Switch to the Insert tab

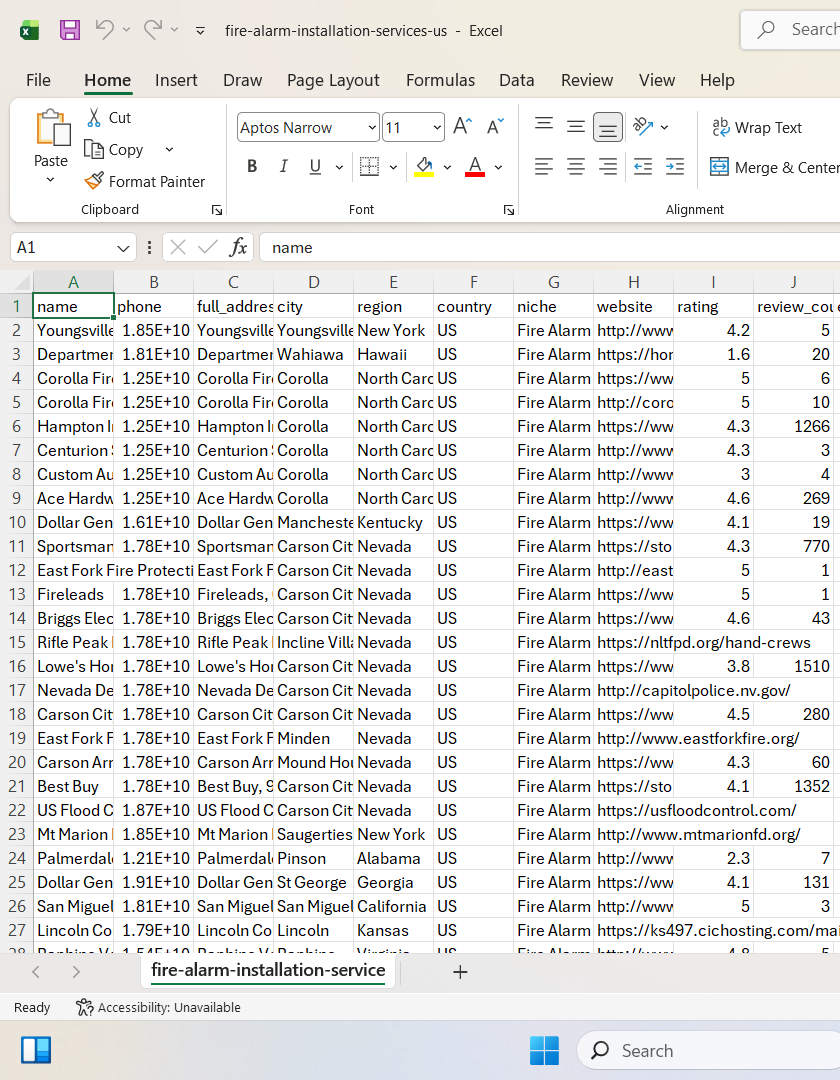pos(176,81)
